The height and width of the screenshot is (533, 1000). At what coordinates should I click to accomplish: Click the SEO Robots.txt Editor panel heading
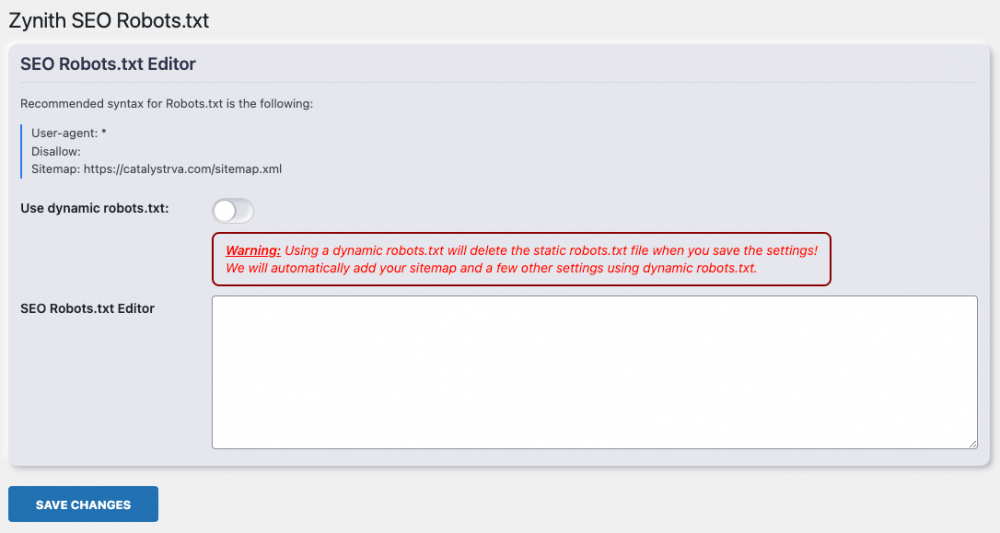[x=108, y=64]
